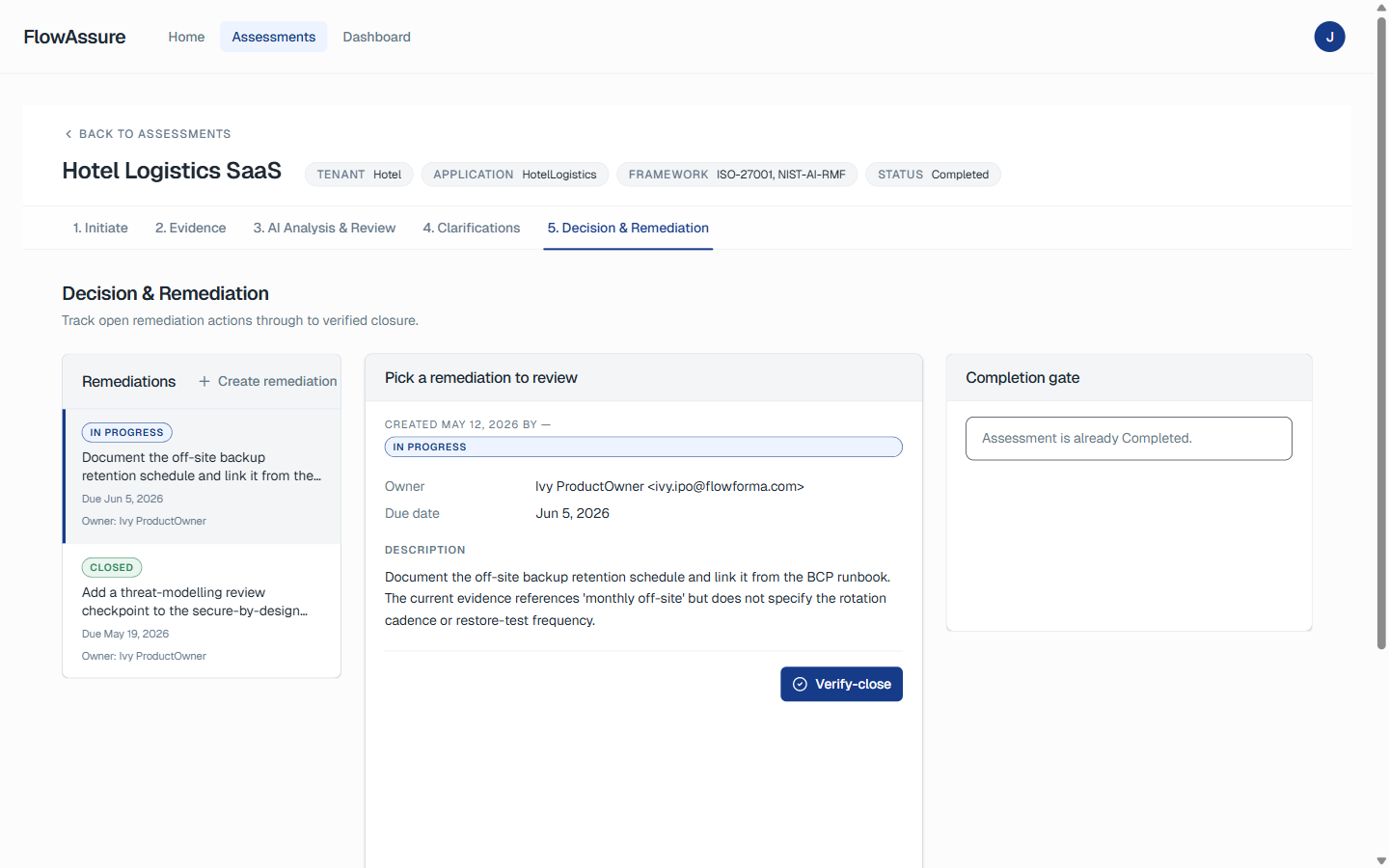Click the Hotel Logistics SaaS title
Screen dimensions: 1389x868
[172, 171]
